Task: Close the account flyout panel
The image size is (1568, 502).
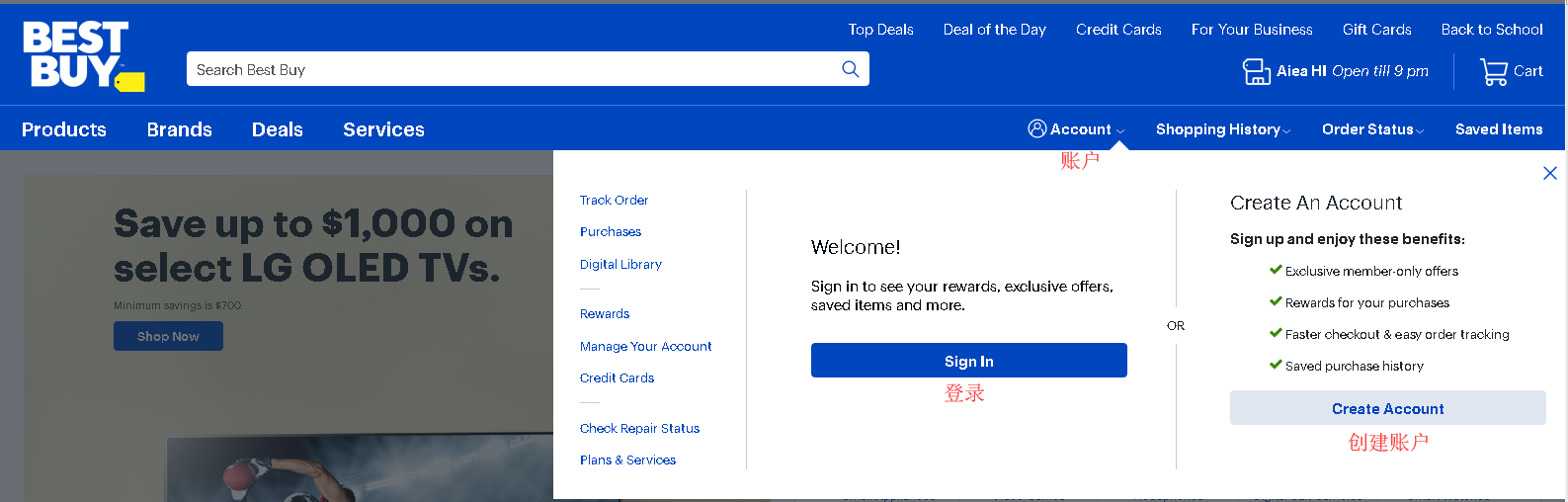Action: click(1550, 173)
